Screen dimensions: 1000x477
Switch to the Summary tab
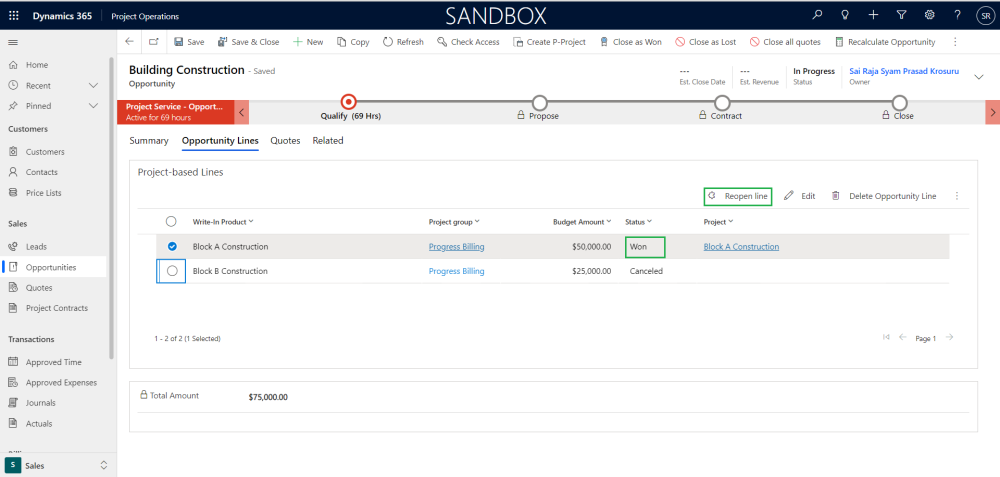pyautogui.click(x=149, y=141)
